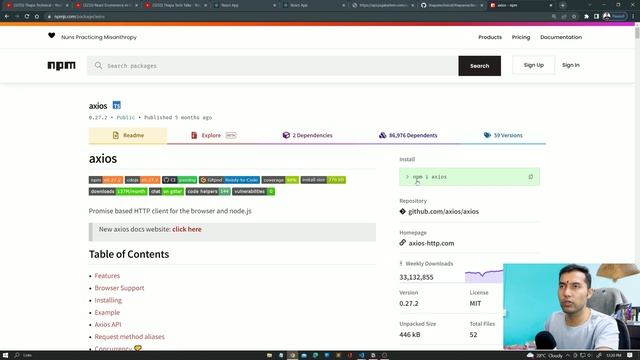This screenshot has height=360, width=640.
Task: Open the Documentation link
Action: pos(561,37)
